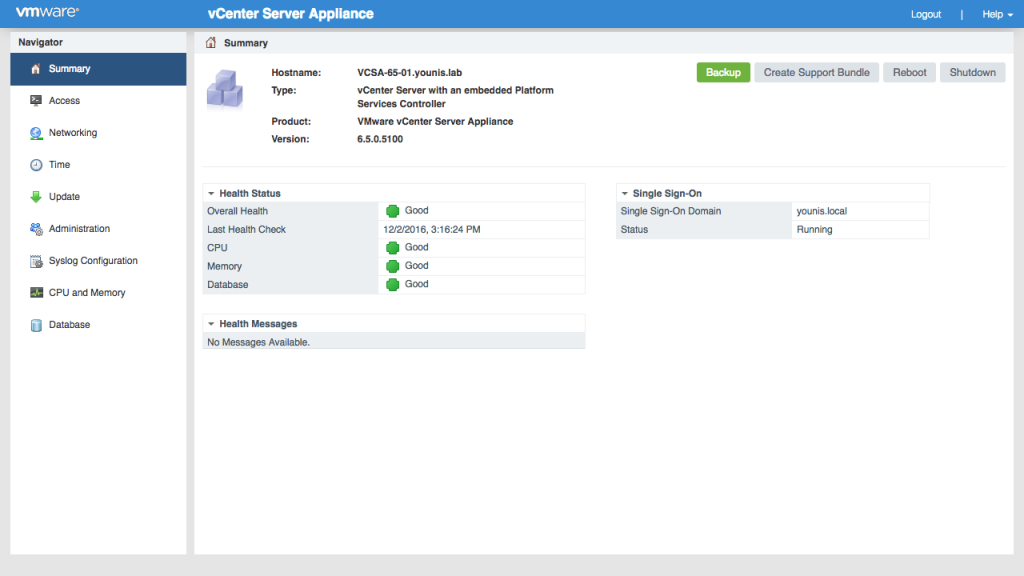The width and height of the screenshot is (1024, 576).
Task: Click the green Database health status icon
Action: pyautogui.click(x=392, y=284)
